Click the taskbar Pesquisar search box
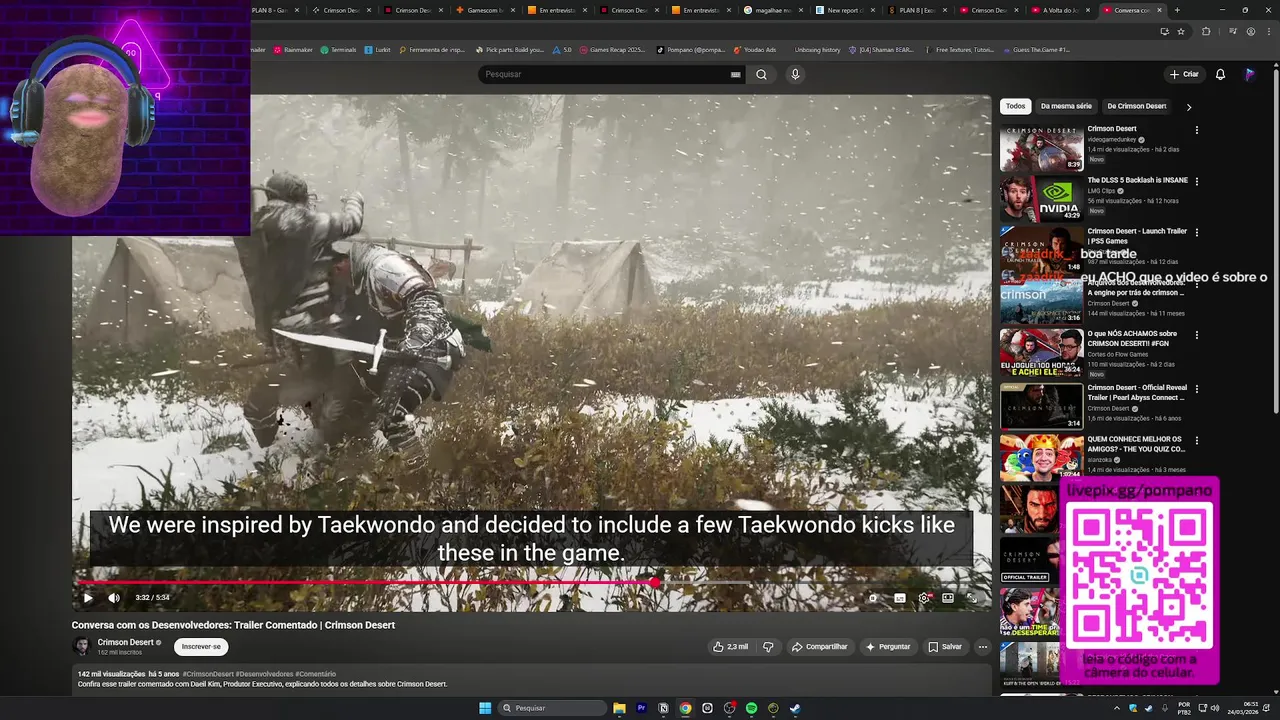Image resolution: width=1280 pixels, height=720 pixels. click(x=553, y=708)
